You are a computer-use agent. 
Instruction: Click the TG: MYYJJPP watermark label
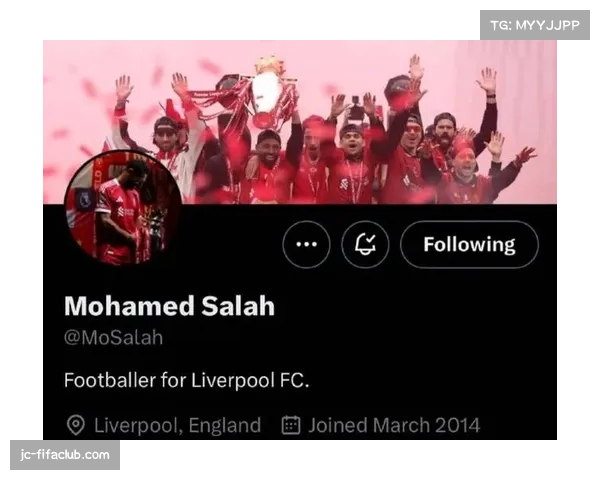(535, 25)
